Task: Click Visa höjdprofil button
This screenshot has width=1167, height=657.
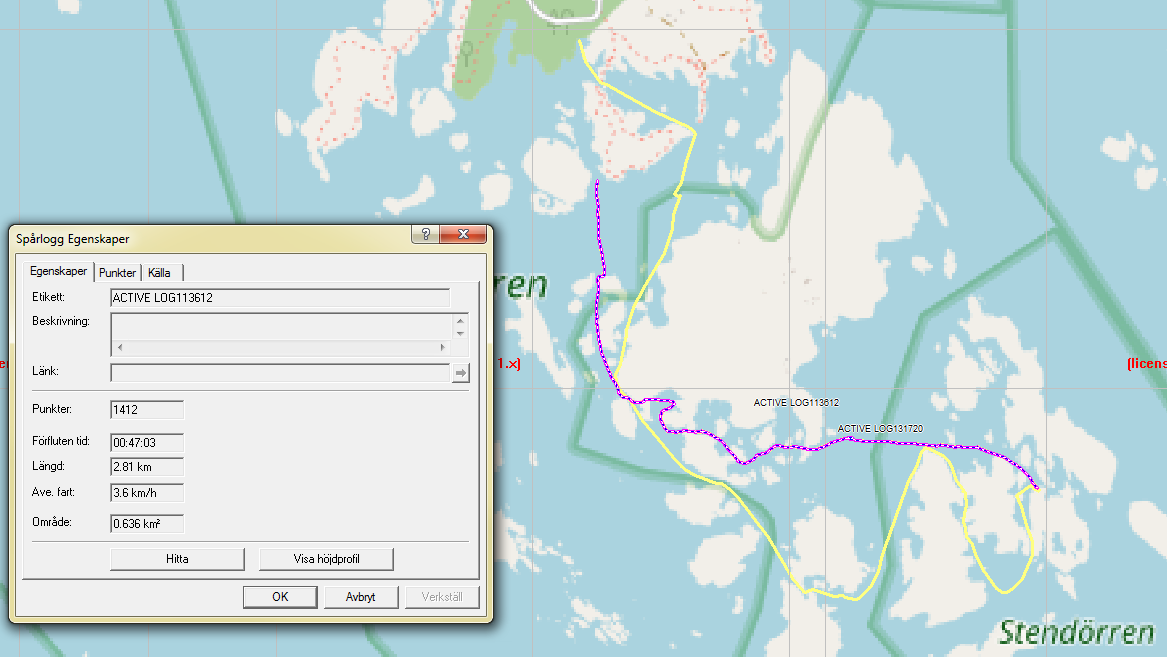Action: pos(326,559)
